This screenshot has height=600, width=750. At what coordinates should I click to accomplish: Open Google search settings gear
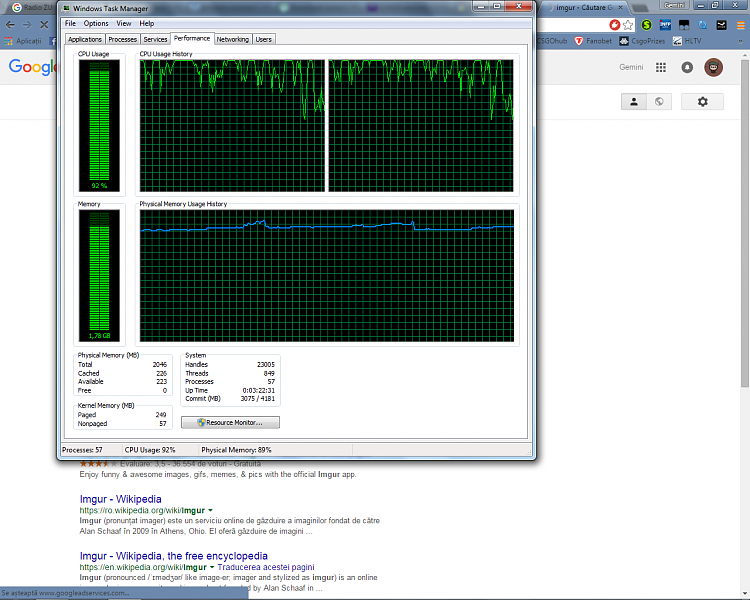click(702, 101)
